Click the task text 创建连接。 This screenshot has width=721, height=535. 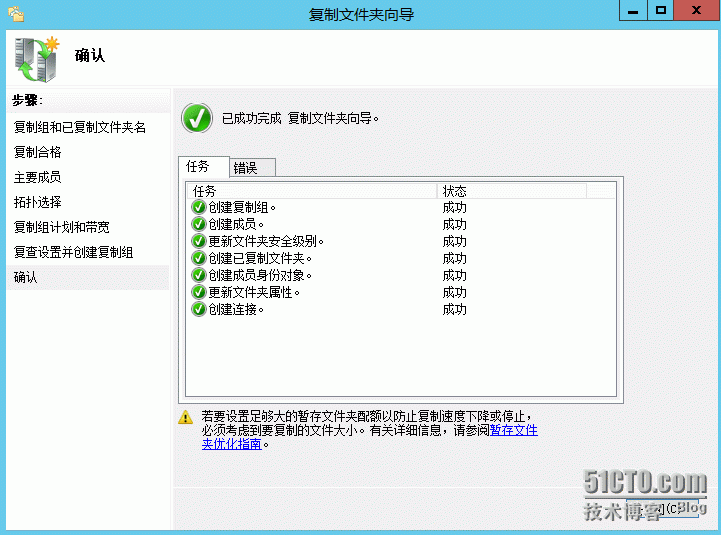[x=236, y=310]
